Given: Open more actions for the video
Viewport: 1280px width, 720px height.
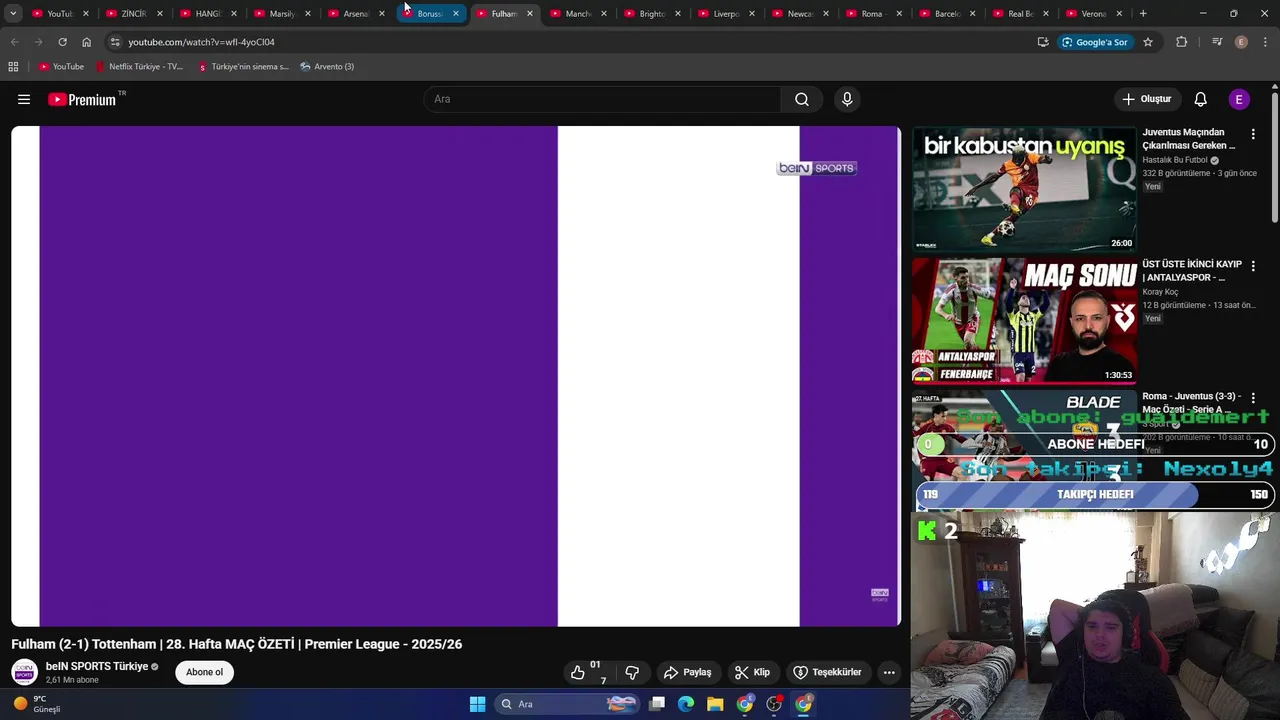Looking at the screenshot, I should (889, 672).
